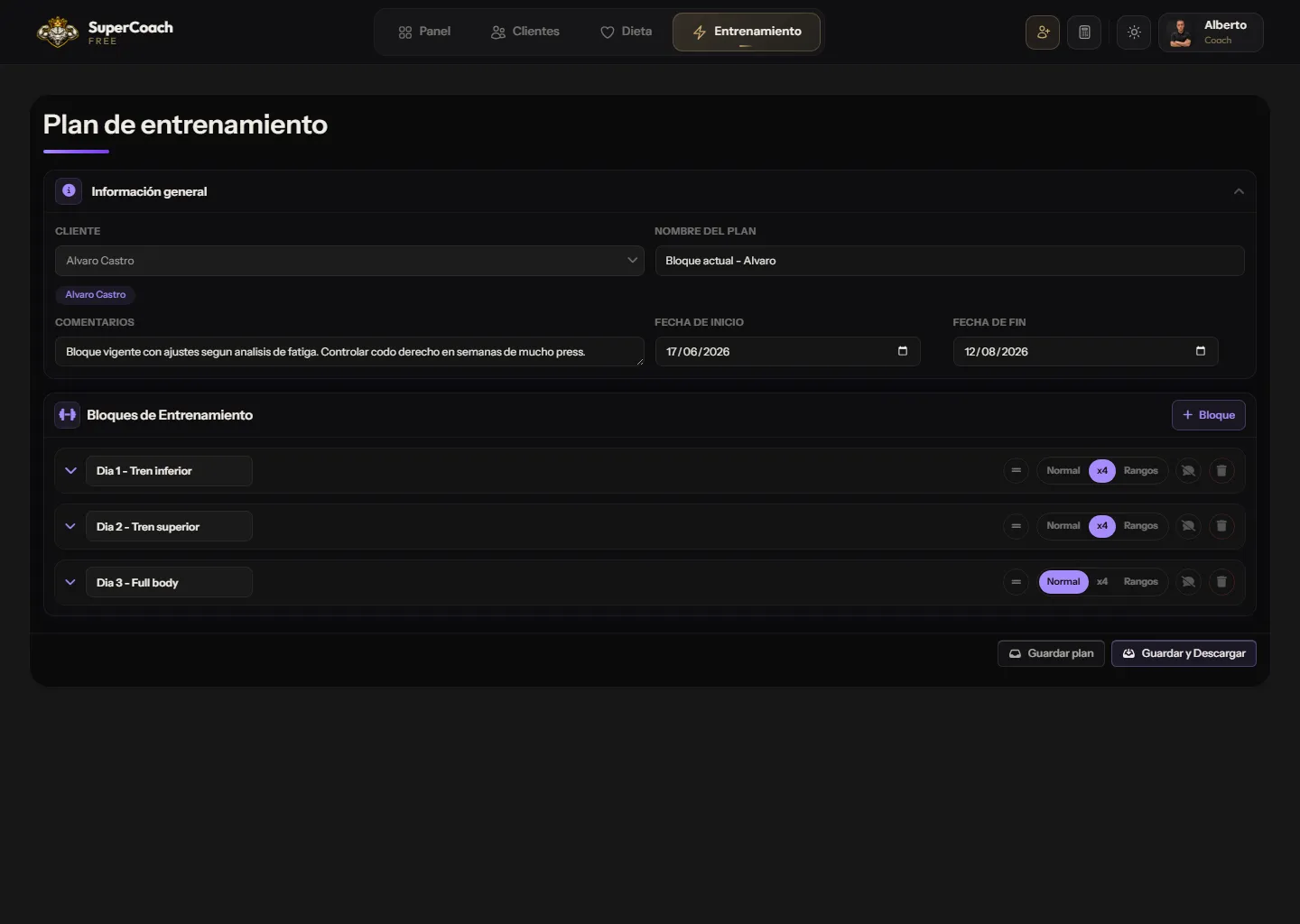Click the Alvaro Castro client tag
Viewport: 1300px width, 924px height.
pos(96,295)
